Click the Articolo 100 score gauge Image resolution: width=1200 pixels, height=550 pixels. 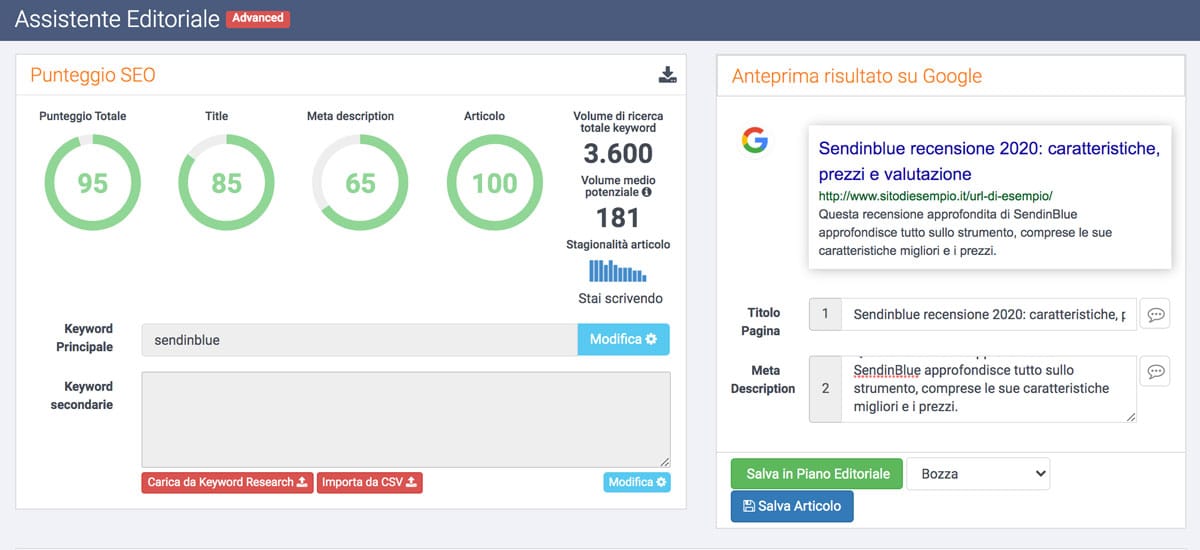click(x=494, y=183)
